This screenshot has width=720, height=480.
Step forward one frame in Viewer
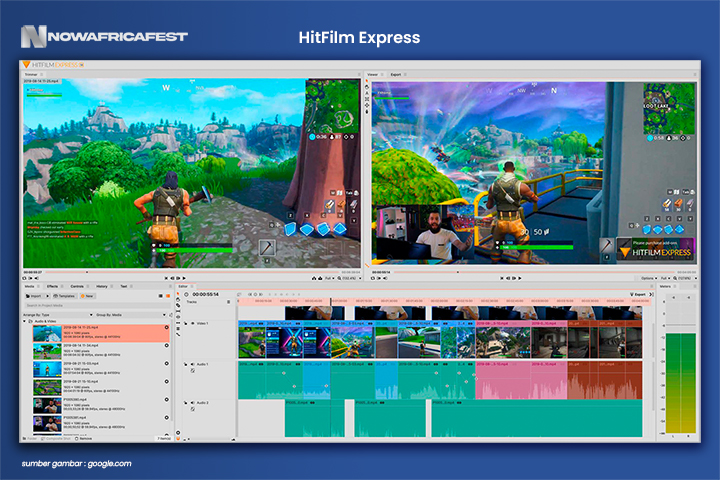point(514,278)
